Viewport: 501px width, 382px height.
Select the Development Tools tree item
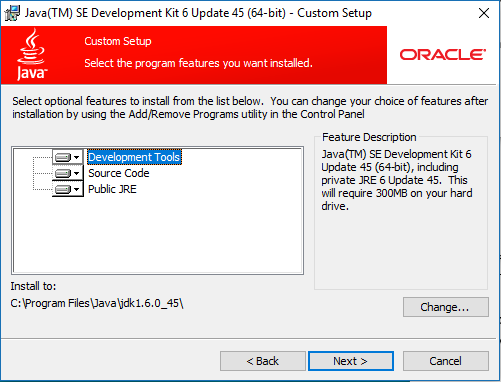tap(134, 157)
